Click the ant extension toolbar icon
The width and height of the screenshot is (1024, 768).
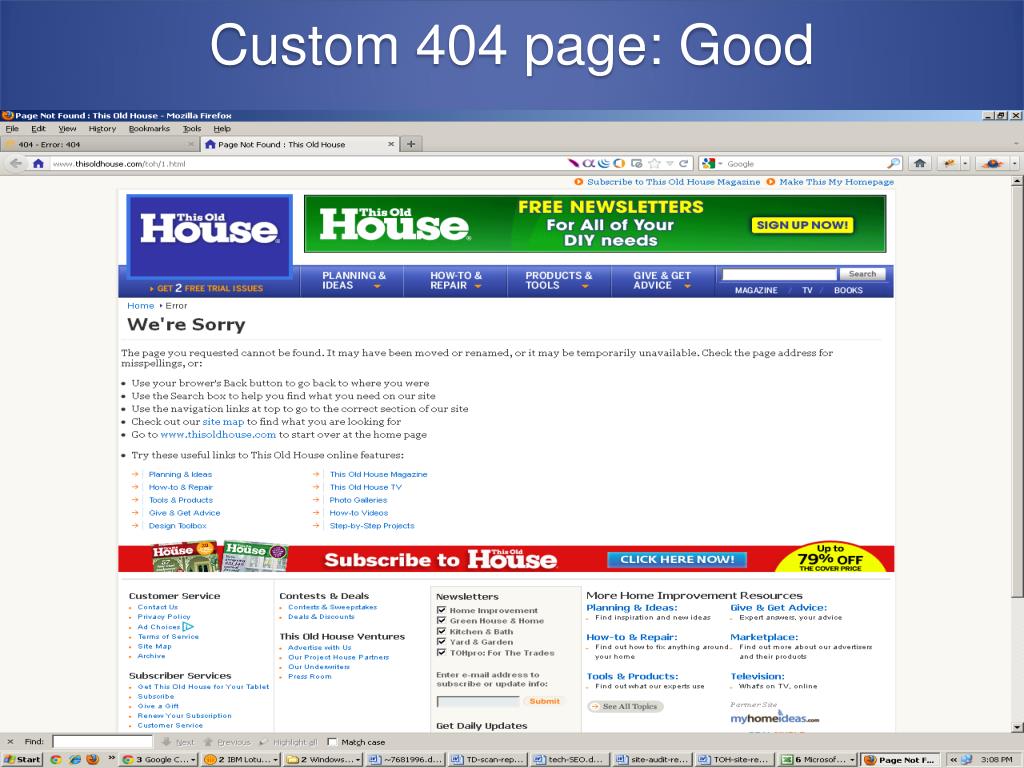point(950,163)
